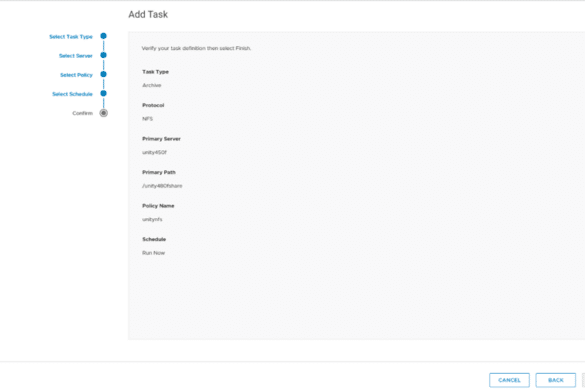Select the NFS protocol value
The width and height of the screenshot is (585, 390).
147,119
